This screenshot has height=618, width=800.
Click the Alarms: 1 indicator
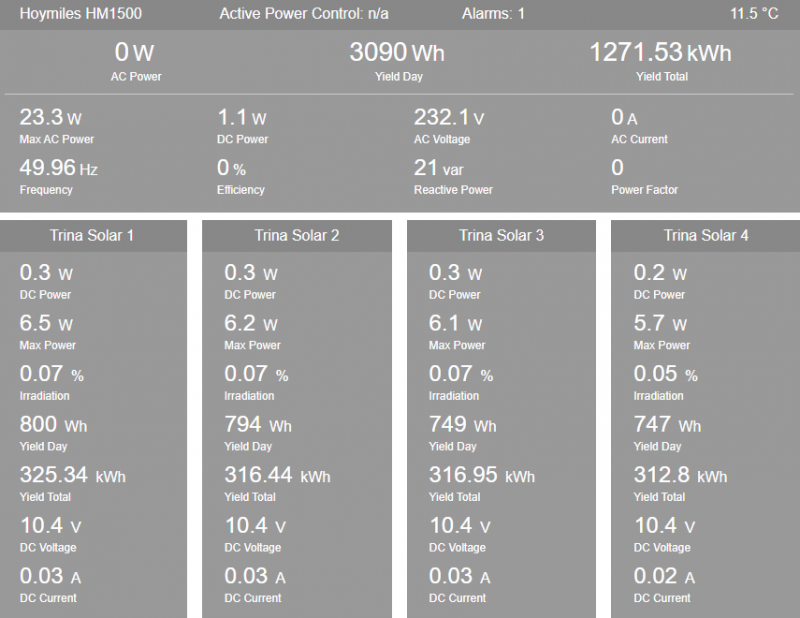coord(493,14)
